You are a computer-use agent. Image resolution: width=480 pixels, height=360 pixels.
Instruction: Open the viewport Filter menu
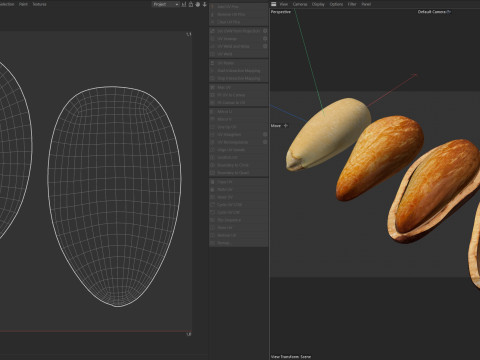[x=352, y=4]
